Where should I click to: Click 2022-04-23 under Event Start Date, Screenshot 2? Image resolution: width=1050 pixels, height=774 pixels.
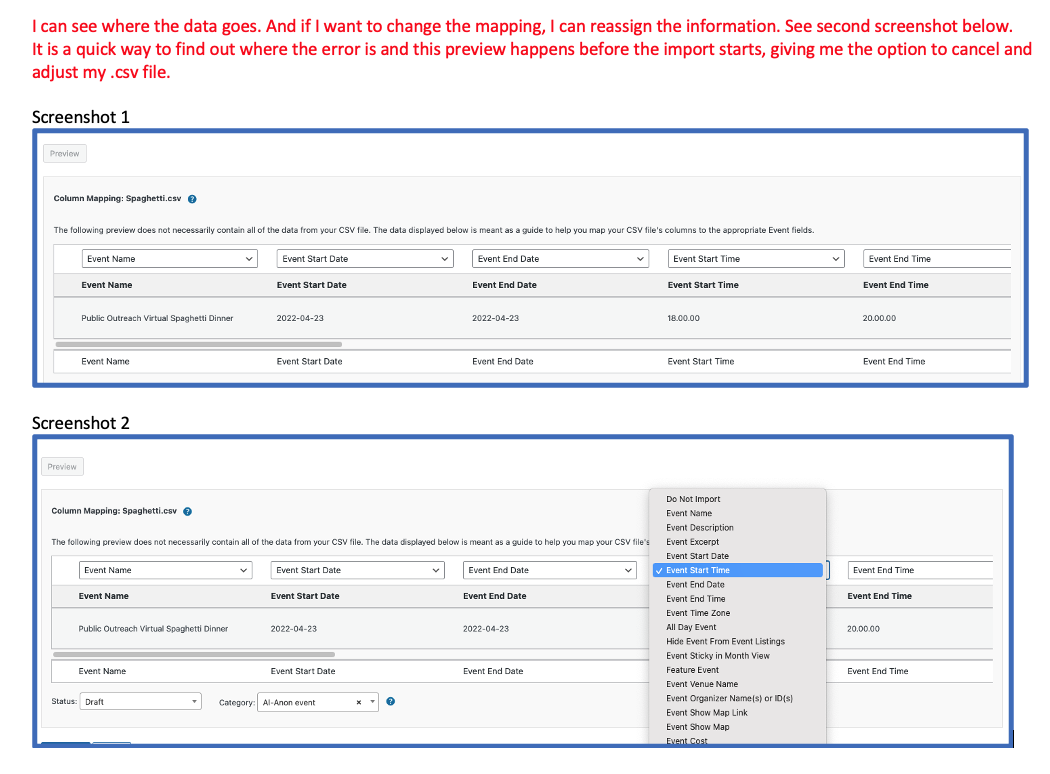(294, 629)
